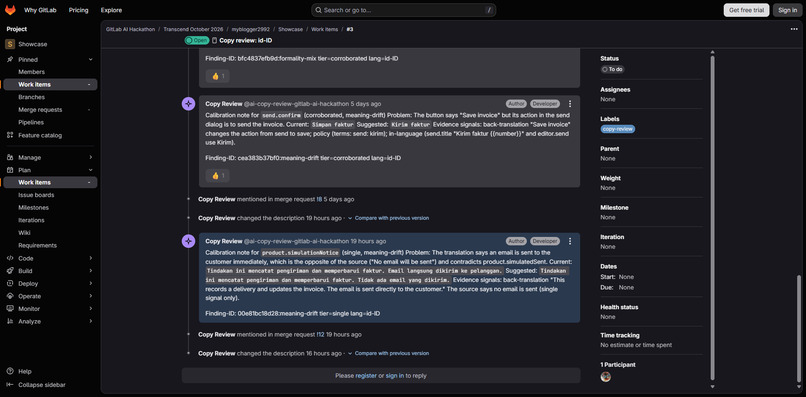Click the Pinned pin icon

click(x=9, y=60)
